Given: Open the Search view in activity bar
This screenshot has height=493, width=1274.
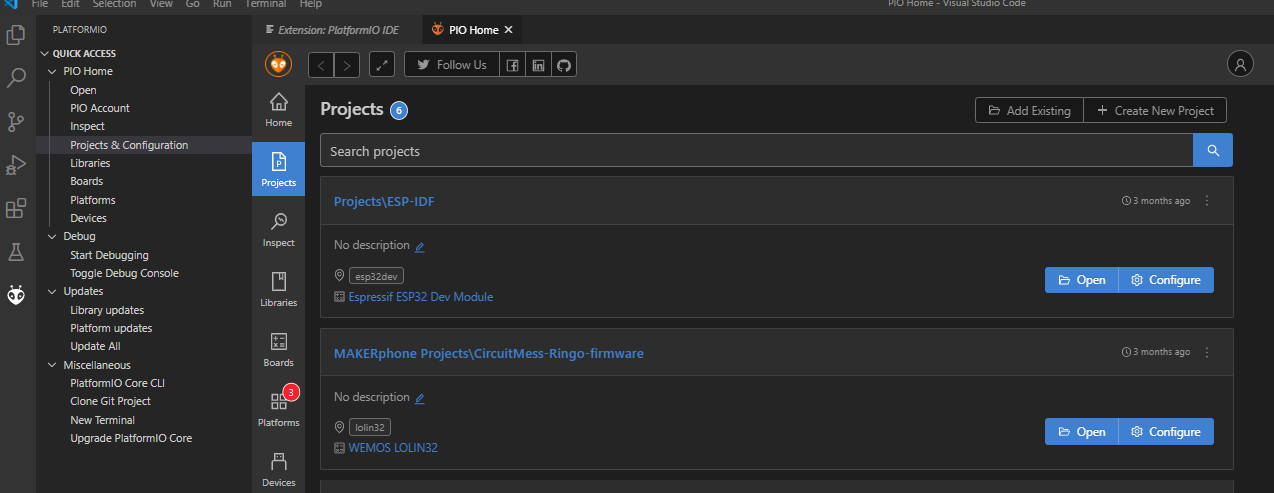Looking at the screenshot, I should point(16,78).
